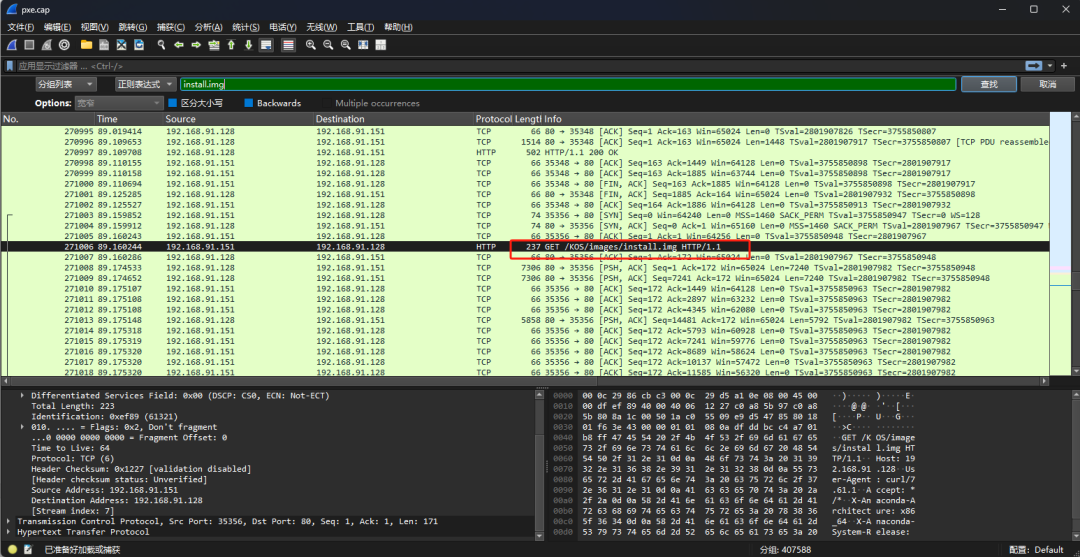Click the zoom in magnifier icon
Image resolution: width=1080 pixels, height=557 pixels.
coord(311,45)
